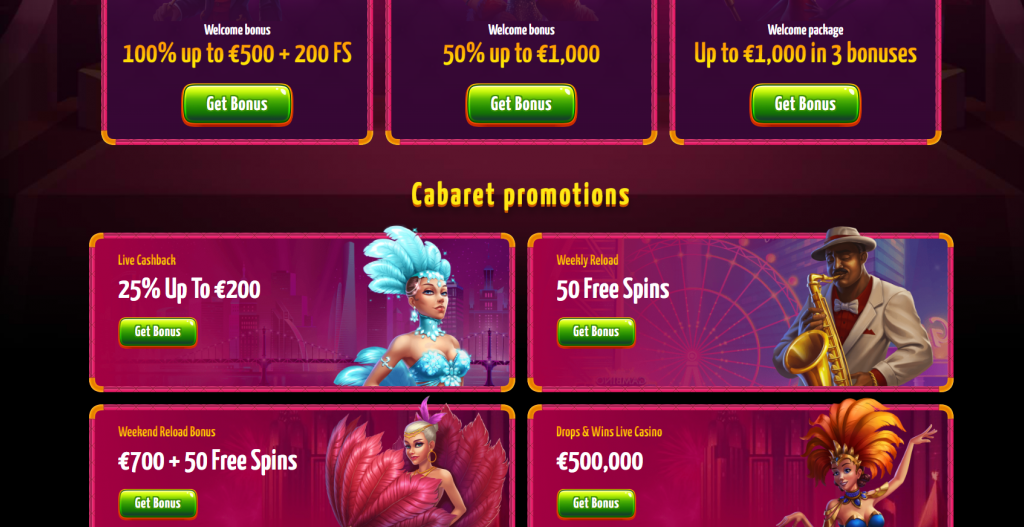The image size is (1024, 527).
Task: Select the Live Cashback label
Action: tap(147, 260)
